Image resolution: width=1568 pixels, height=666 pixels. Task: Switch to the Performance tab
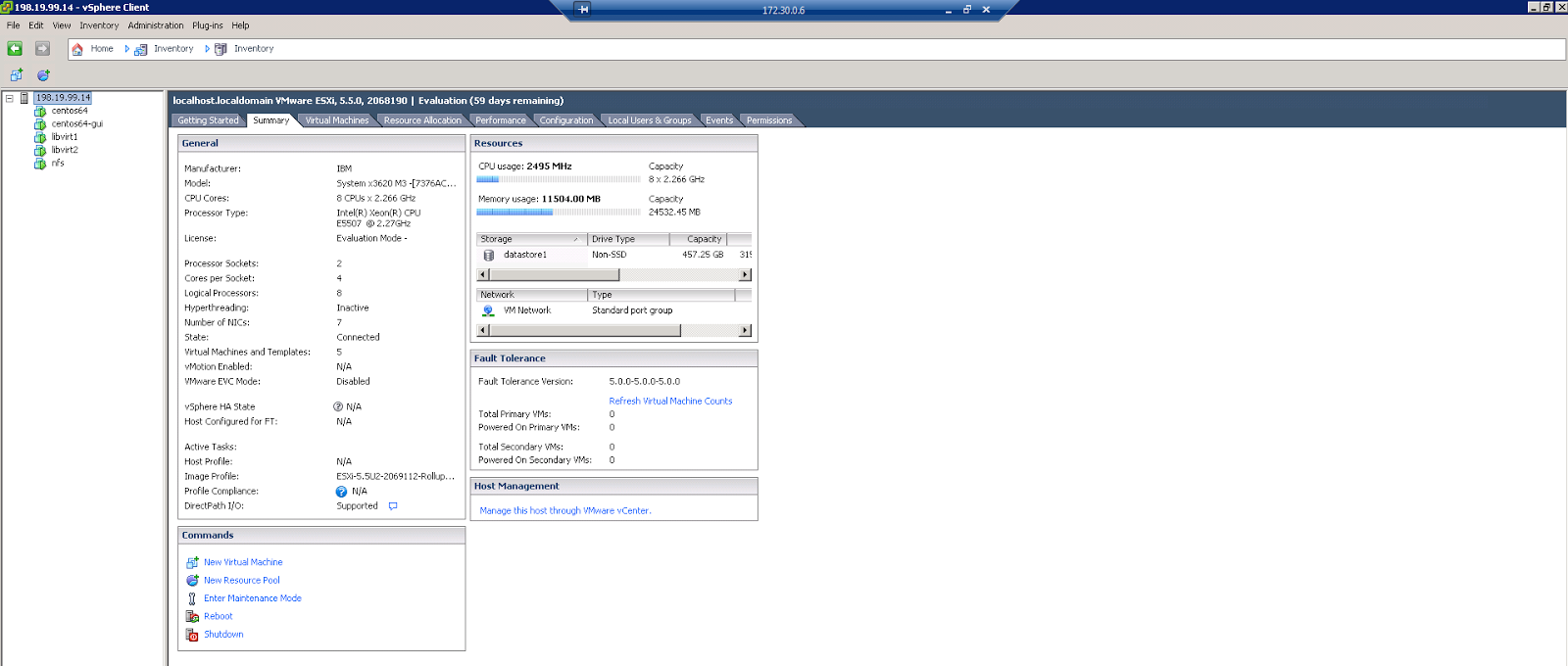point(501,120)
